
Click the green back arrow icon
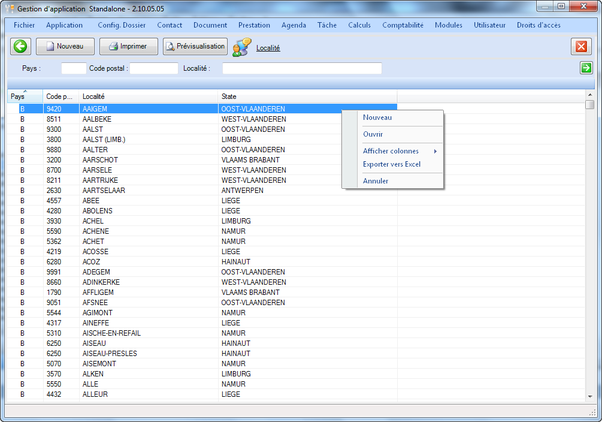tap(20, 46)
